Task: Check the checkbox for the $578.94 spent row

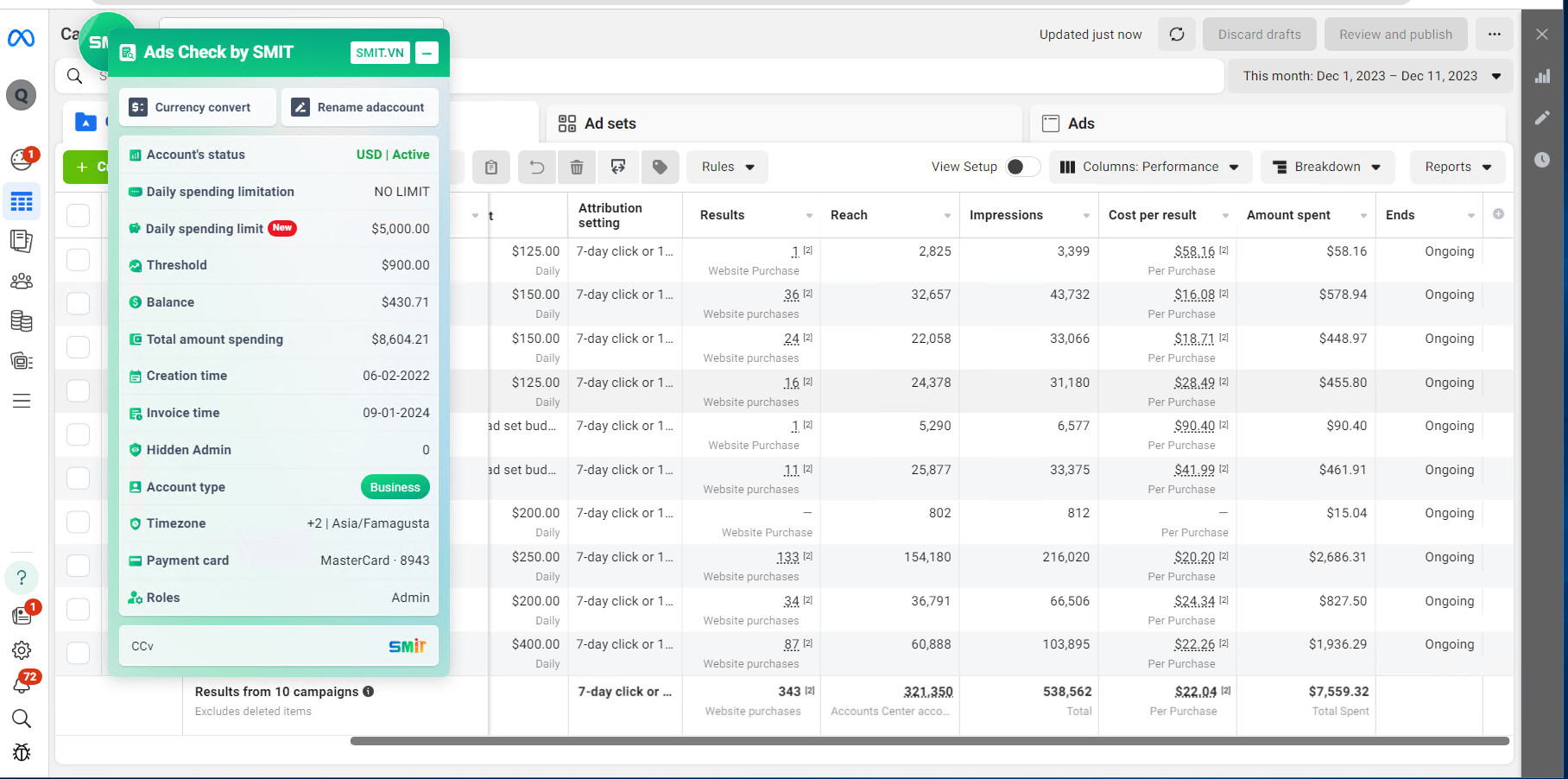Action: point(78,303)
